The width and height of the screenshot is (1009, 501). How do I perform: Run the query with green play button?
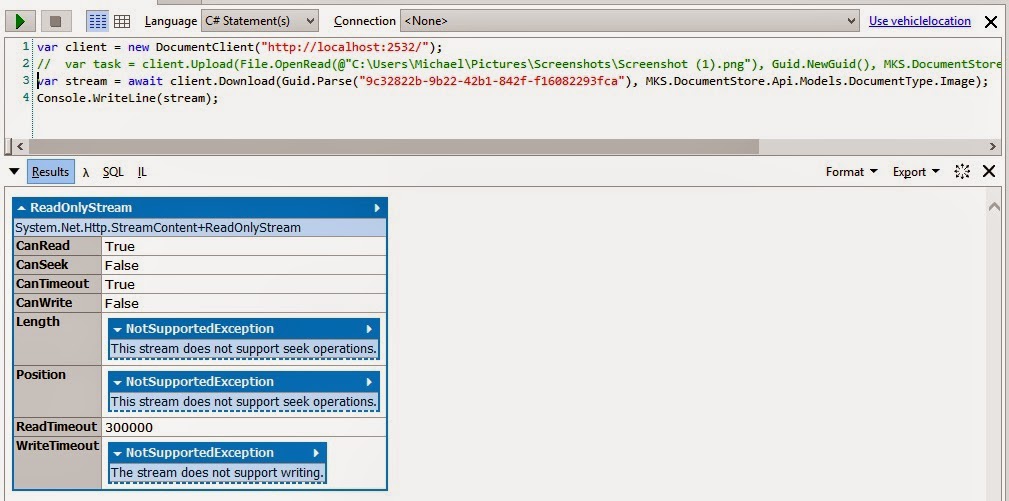(x=21, y=21)
